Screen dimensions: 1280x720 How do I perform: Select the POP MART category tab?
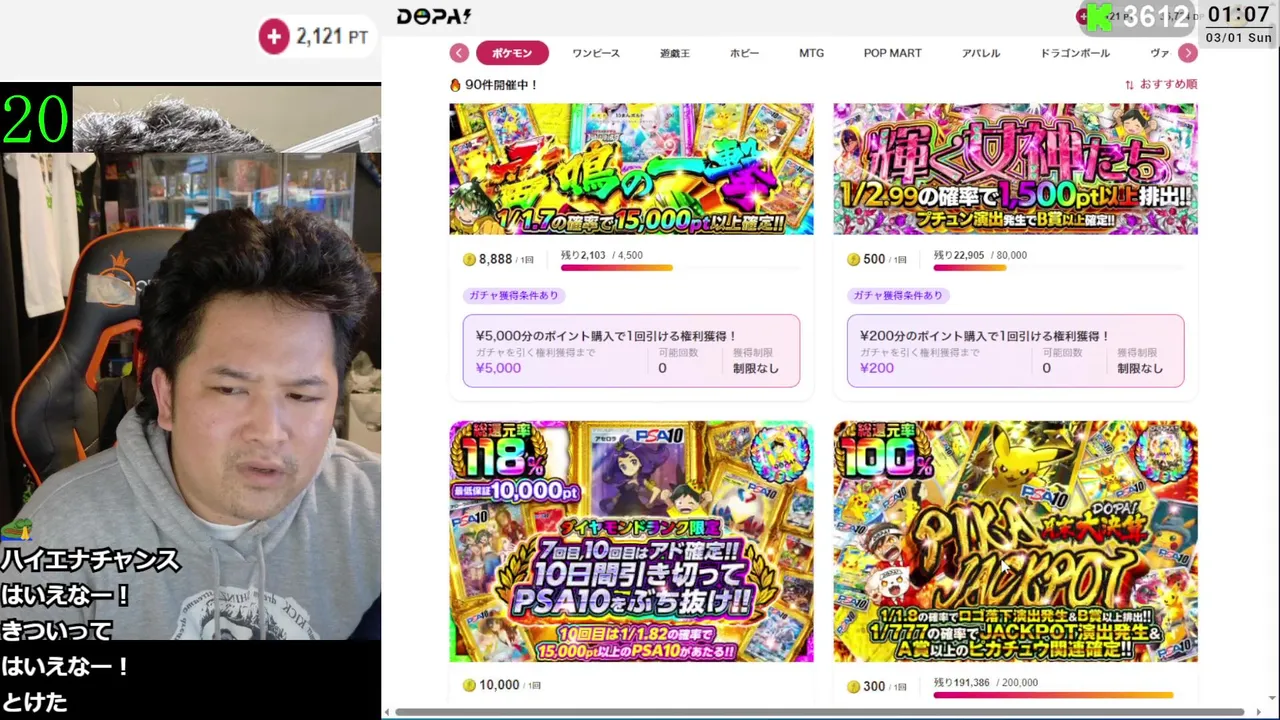point(893,53)
